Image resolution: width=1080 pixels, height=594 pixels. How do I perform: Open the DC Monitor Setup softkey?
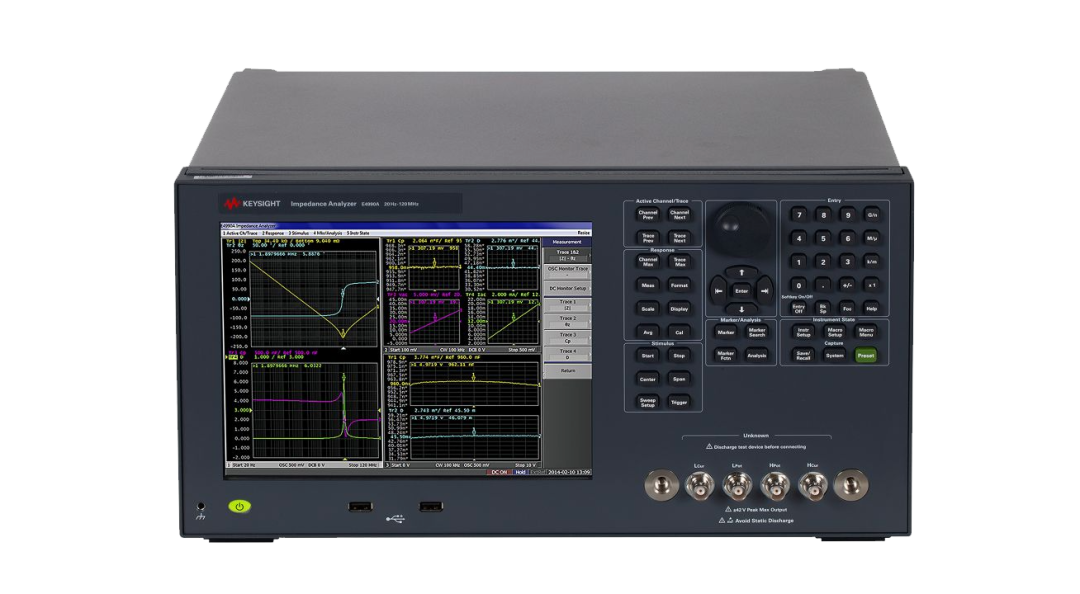click(567, 287)
